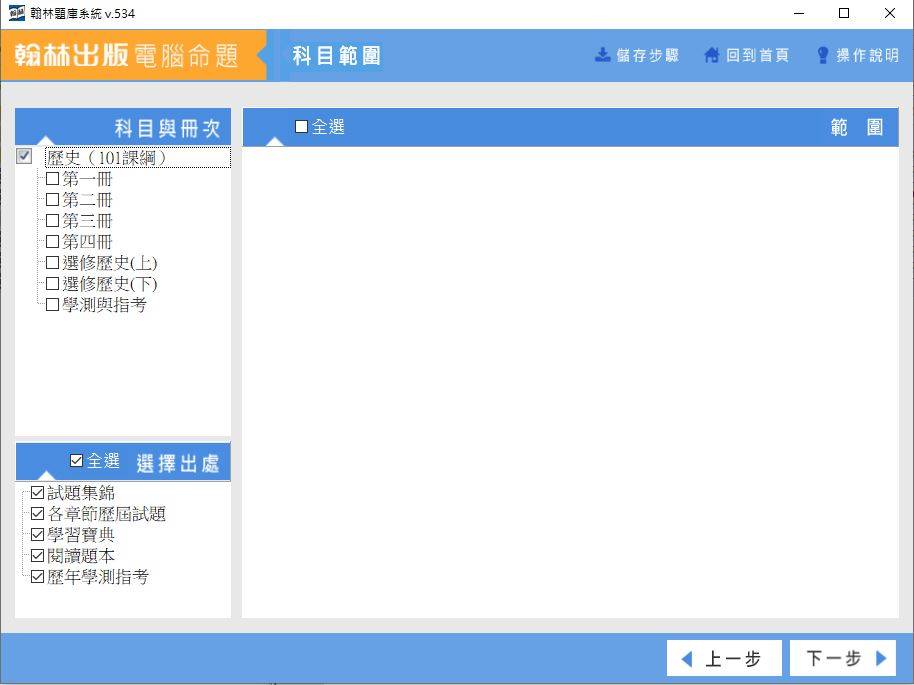Image resolution: width=914 pixels, height=685 pixels.
Task: Check the 選修歷史(下) checkbox
Action: (x=52, y=283)
